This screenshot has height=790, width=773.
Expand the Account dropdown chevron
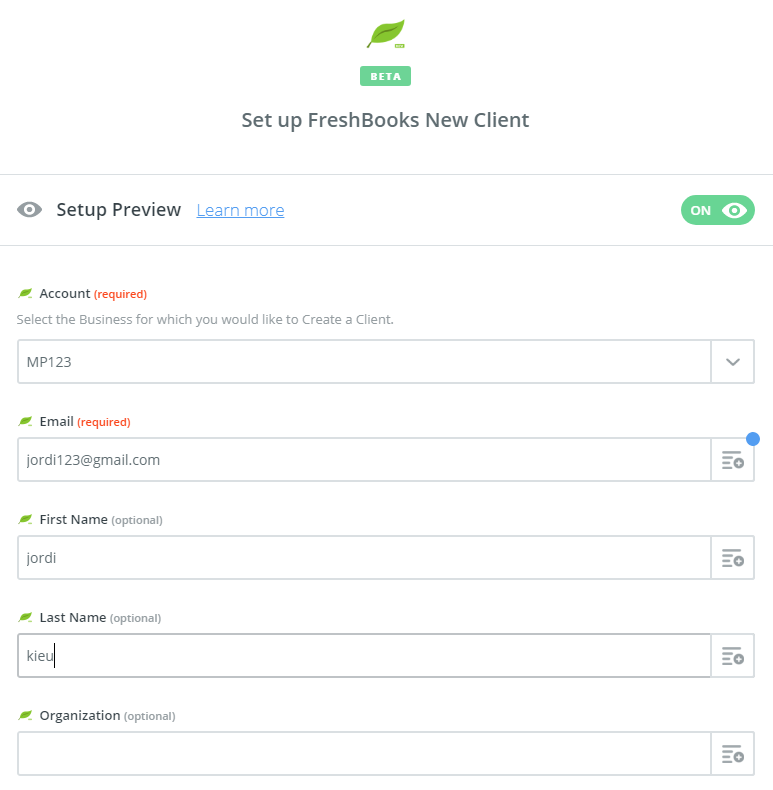click(733, 362)
